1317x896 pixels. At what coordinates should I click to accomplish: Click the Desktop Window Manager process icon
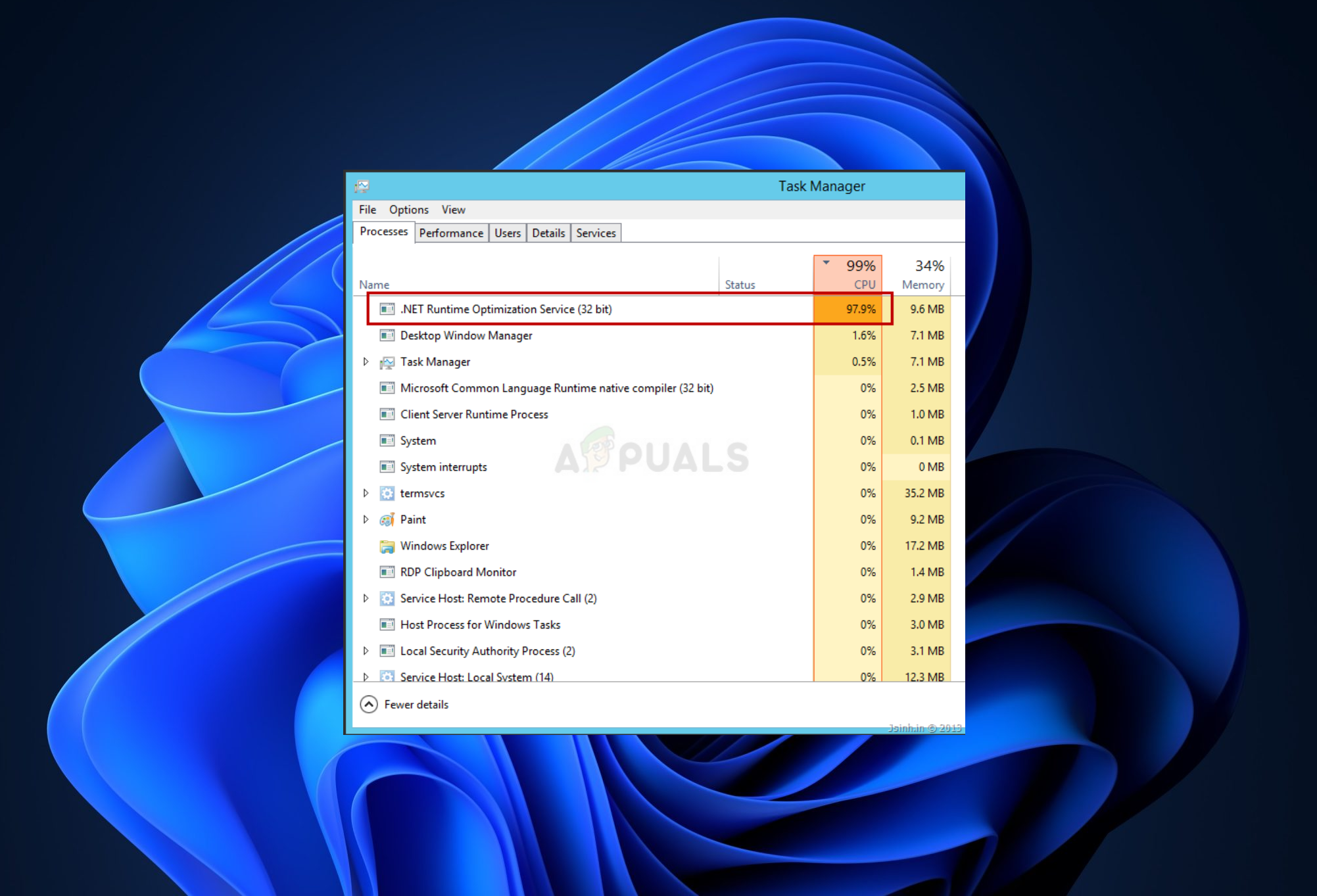pos(387,335)
